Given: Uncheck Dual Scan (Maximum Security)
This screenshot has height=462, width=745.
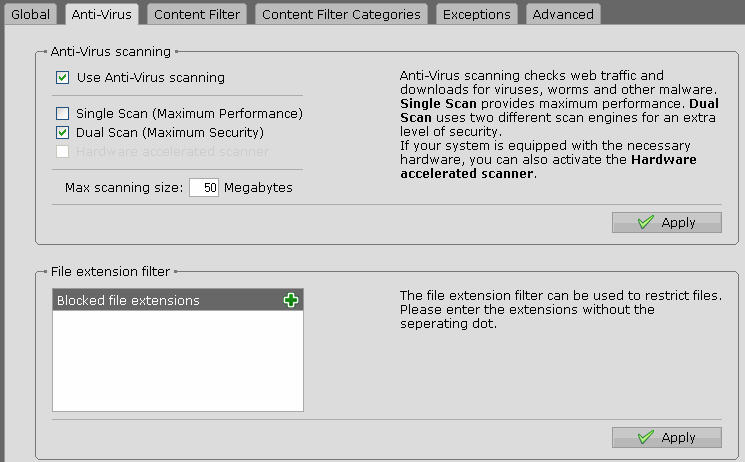Looking at the screenshot, I should click(x=63, y=132).
